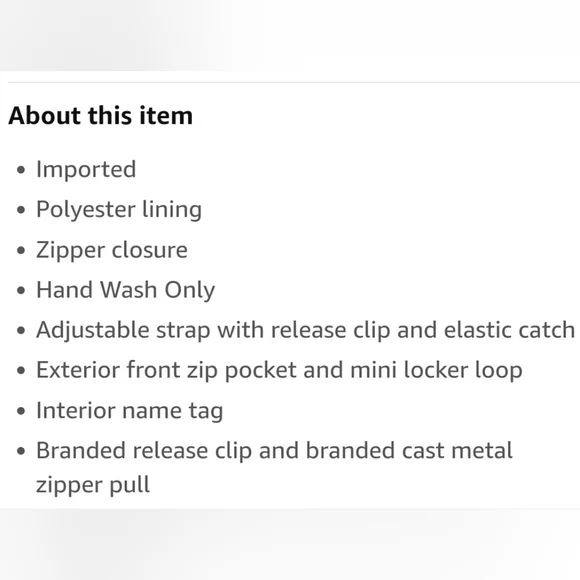Click the bullet dot beside Branded release clip
580x580 pixels.
click(21, 451)
